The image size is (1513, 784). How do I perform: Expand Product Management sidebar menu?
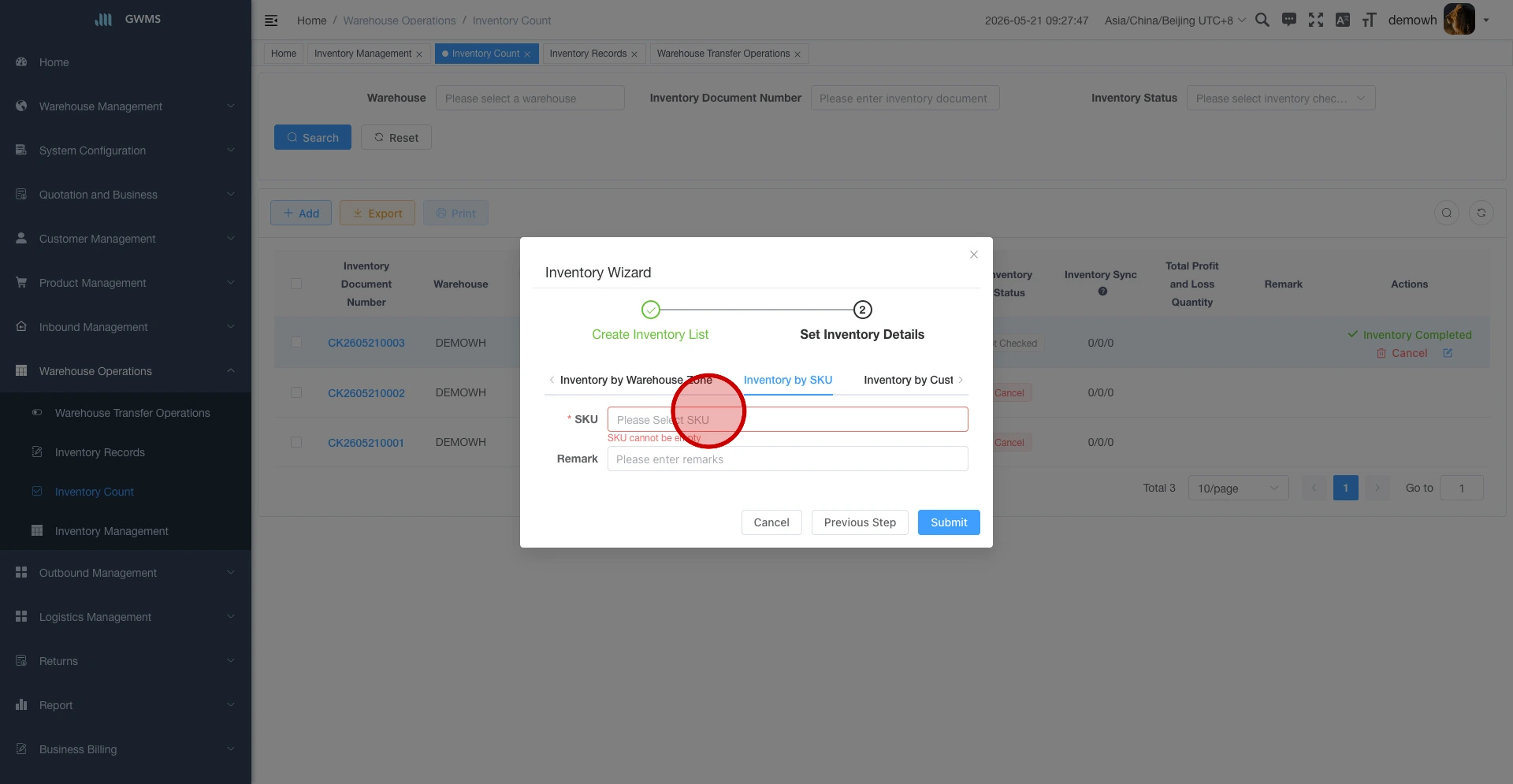[x=126, y=283]
